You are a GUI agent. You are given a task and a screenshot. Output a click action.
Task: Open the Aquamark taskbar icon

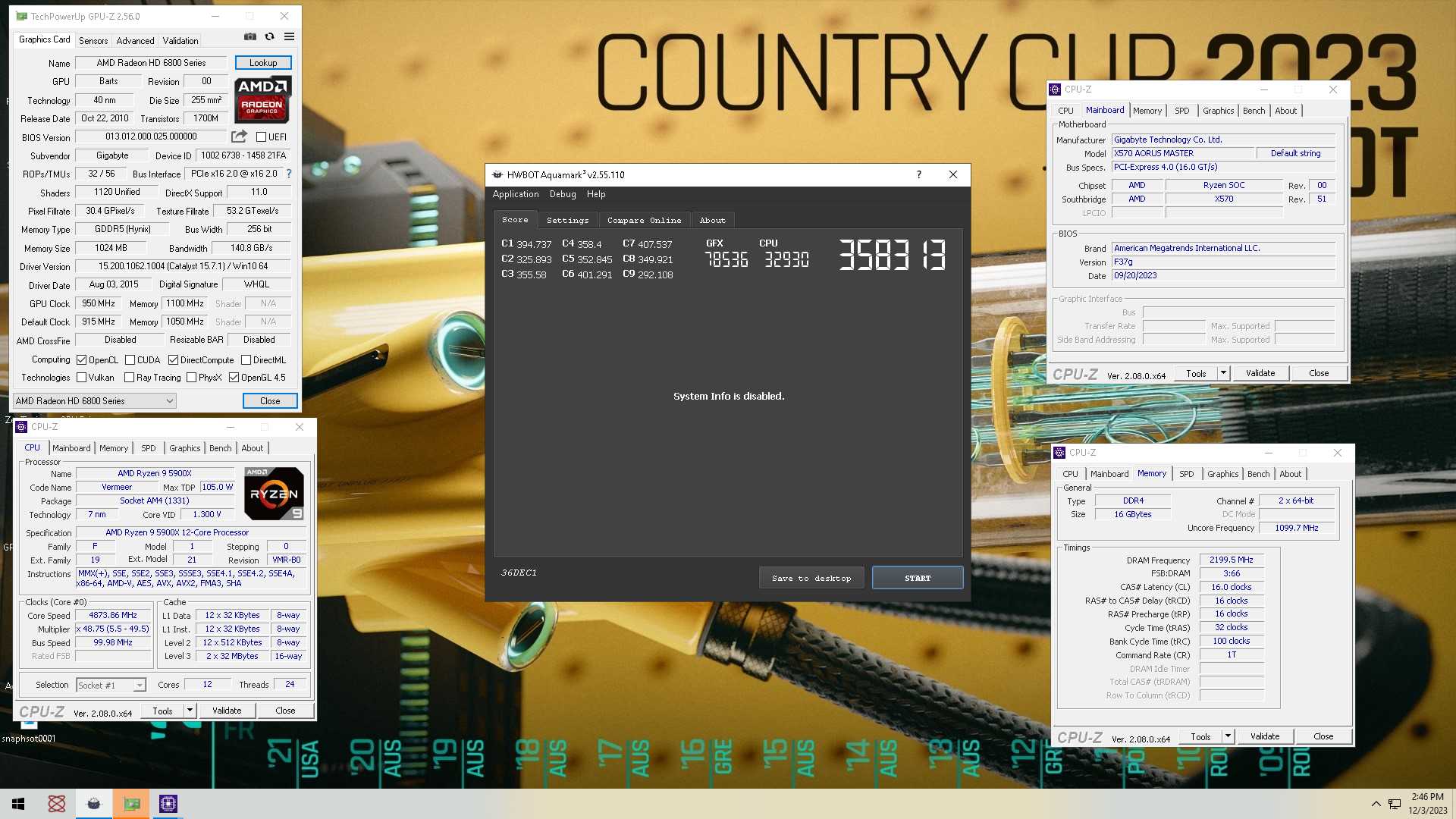[x=94, y=804]
